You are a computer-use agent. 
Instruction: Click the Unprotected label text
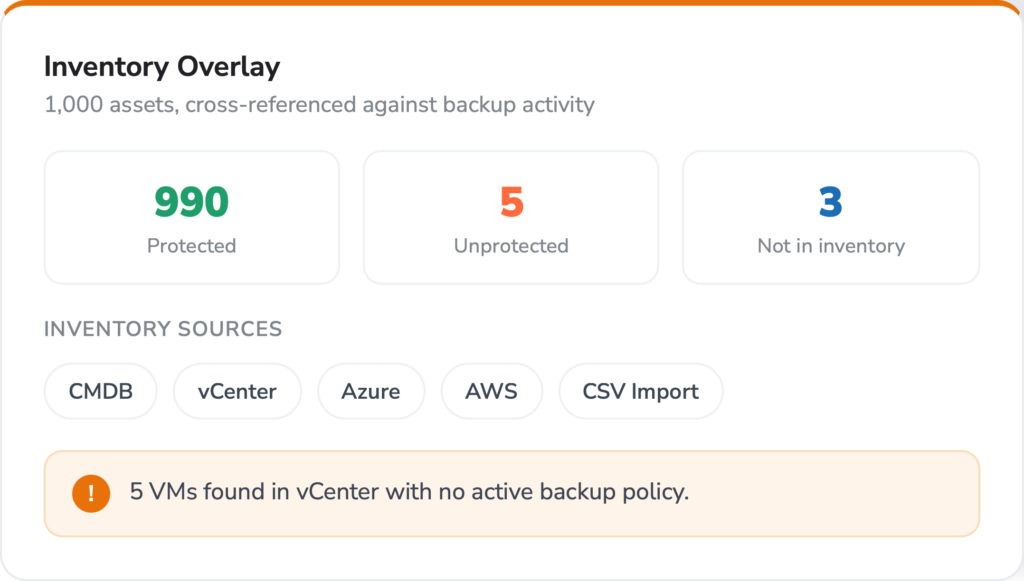511,245
